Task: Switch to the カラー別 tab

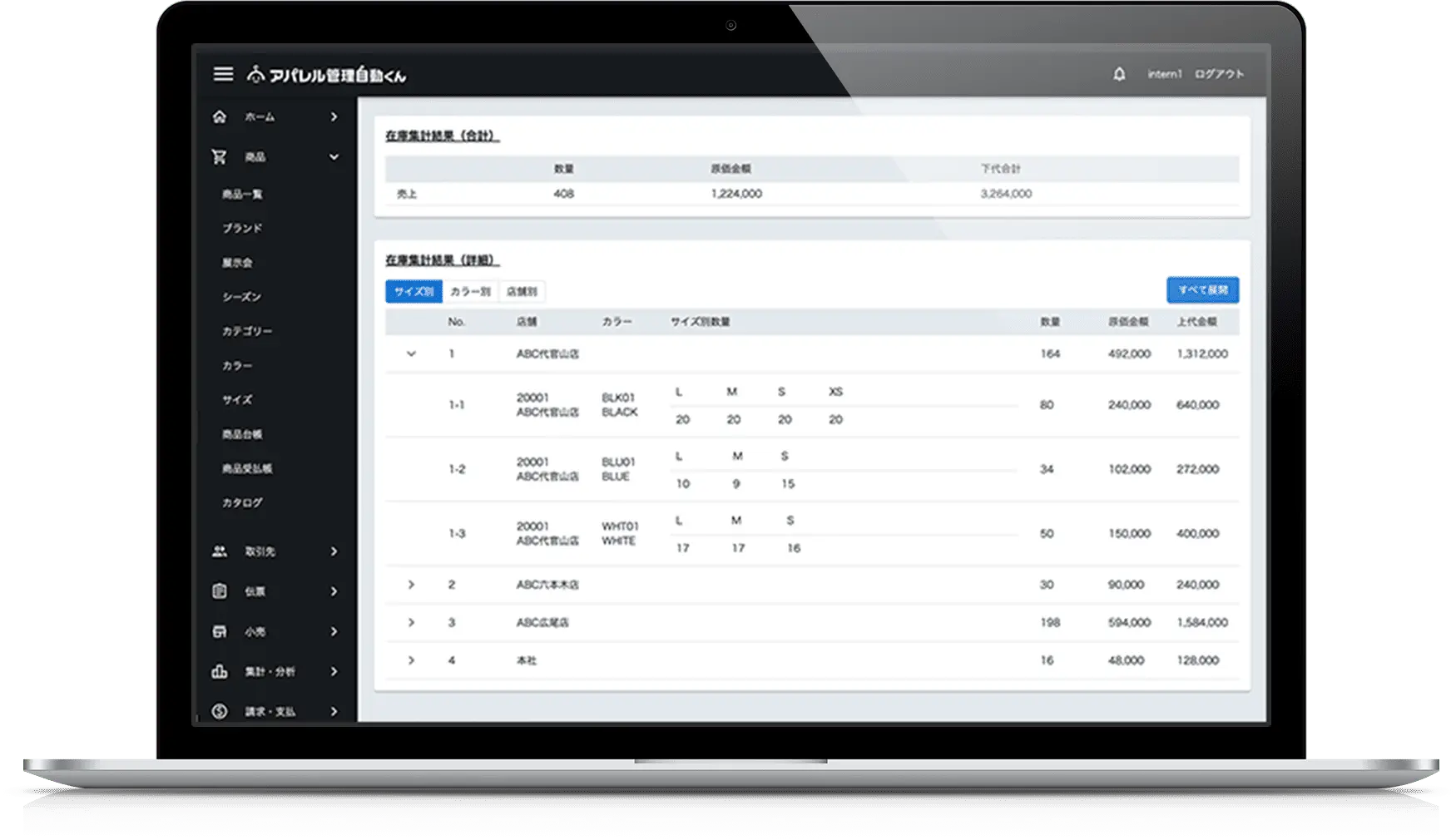Action: pyautogui.click(x=470, y=292)
